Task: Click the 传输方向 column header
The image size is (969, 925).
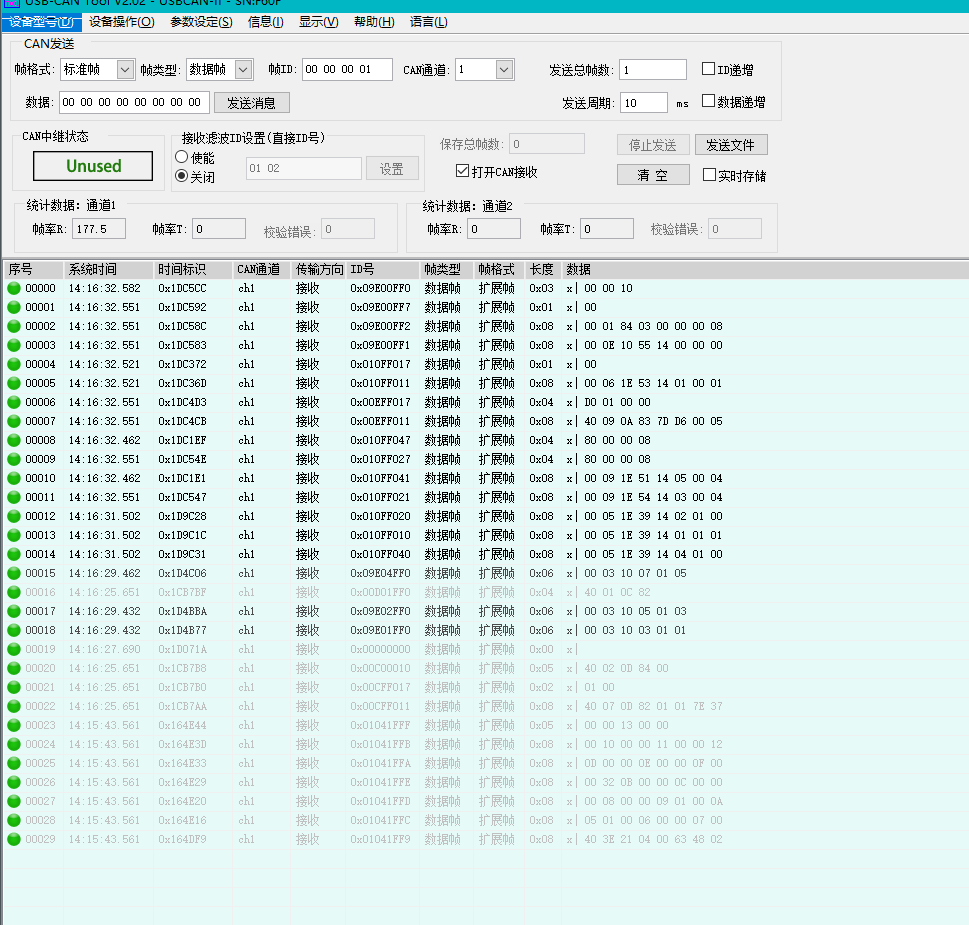Action: coord(318,269)
